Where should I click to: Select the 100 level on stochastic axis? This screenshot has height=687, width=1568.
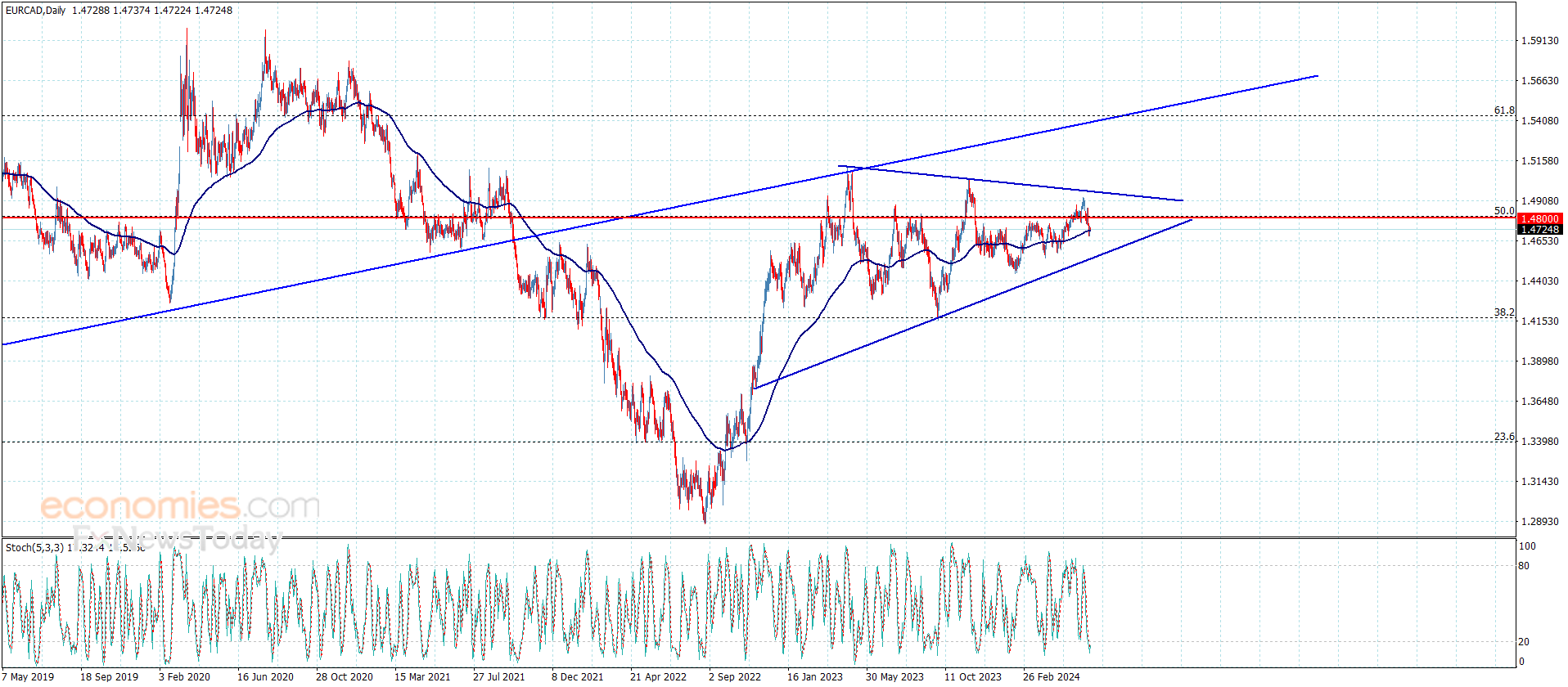click(x=1527, y=546)
